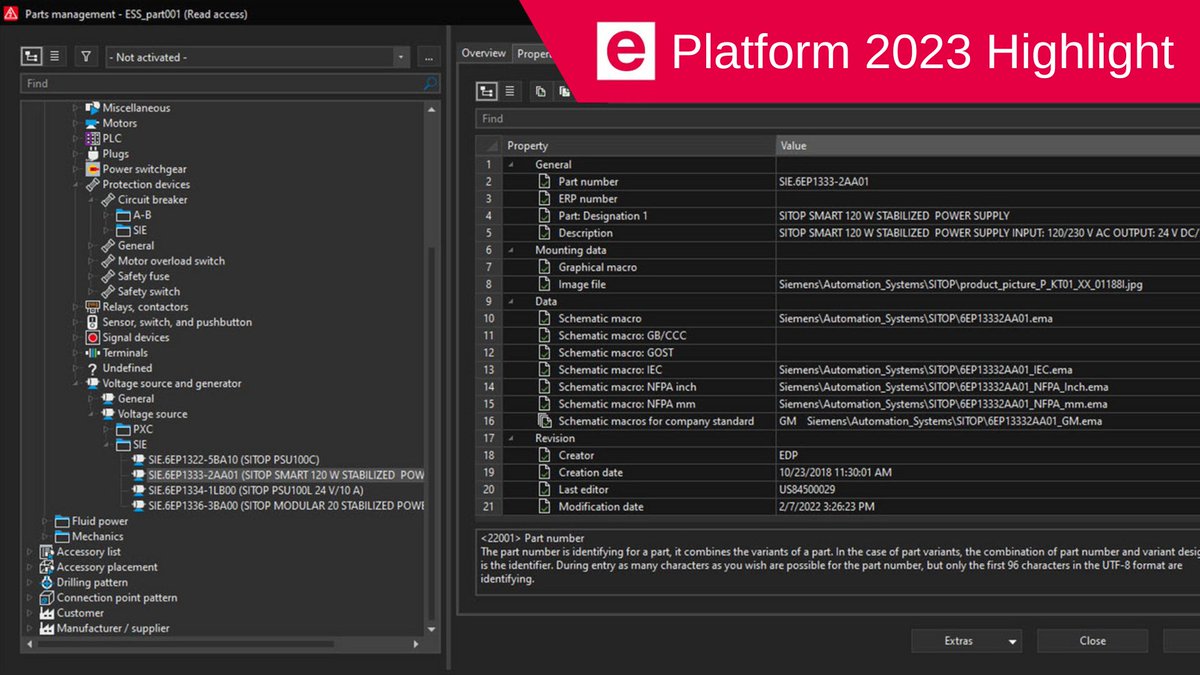Click the Undefined question mark icon
Image resolution: width=1200 pixels, height=675 pixels.
(93, 368)
